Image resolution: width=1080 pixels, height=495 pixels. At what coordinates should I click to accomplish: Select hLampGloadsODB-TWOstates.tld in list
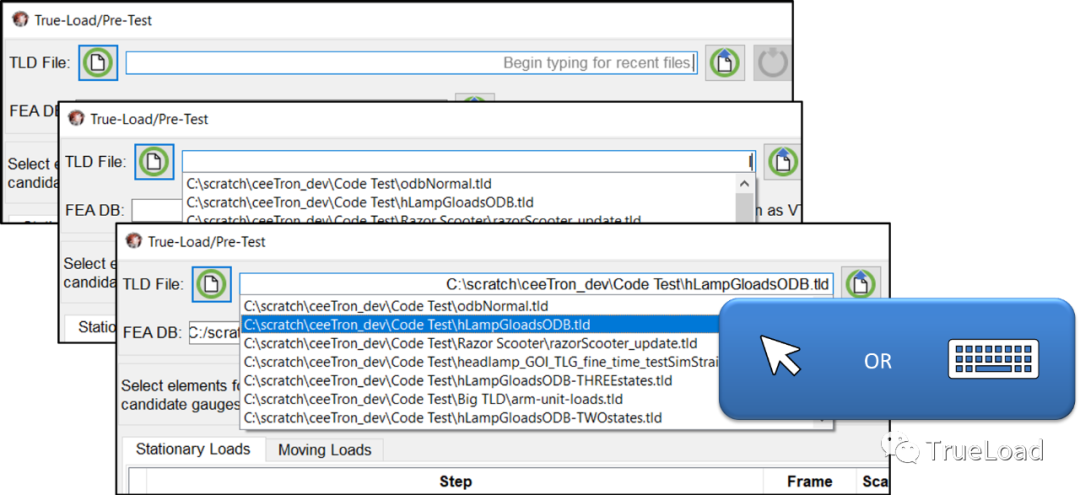click(479, 417)
